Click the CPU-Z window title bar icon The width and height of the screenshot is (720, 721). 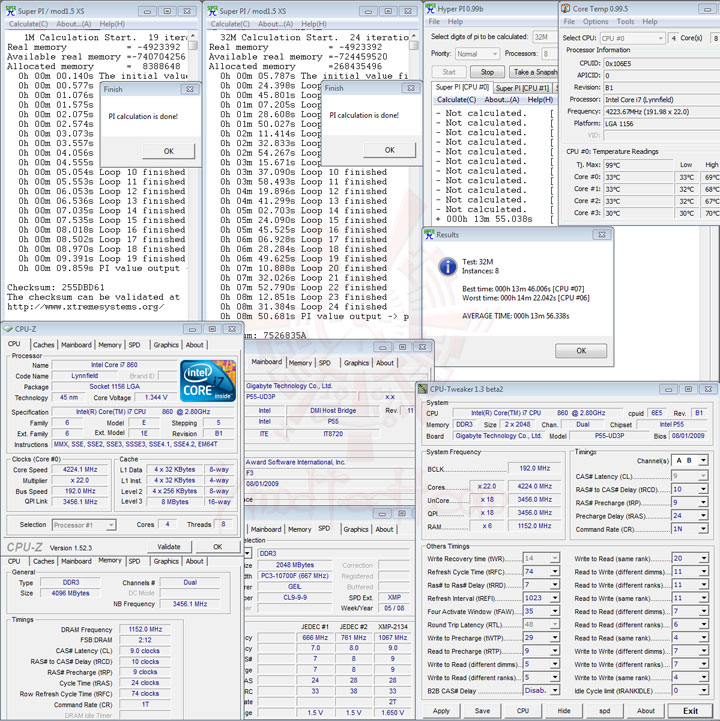(8, 329)
